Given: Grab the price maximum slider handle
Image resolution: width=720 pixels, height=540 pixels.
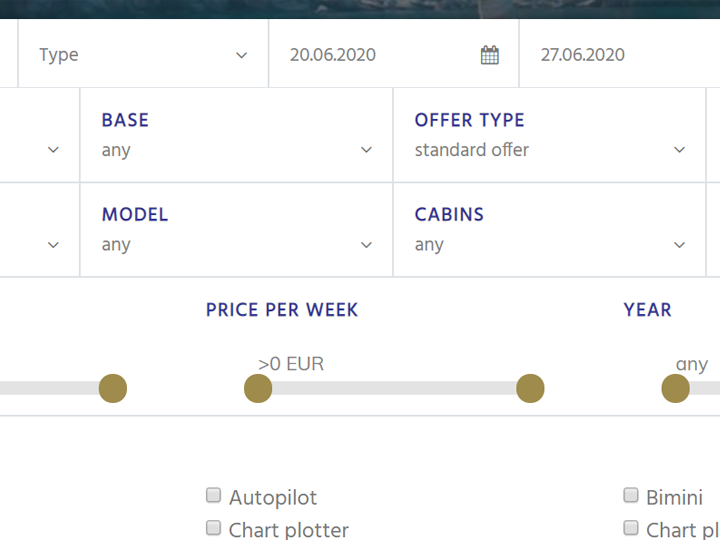Looking at the screenshot, I should coord(530,388).
